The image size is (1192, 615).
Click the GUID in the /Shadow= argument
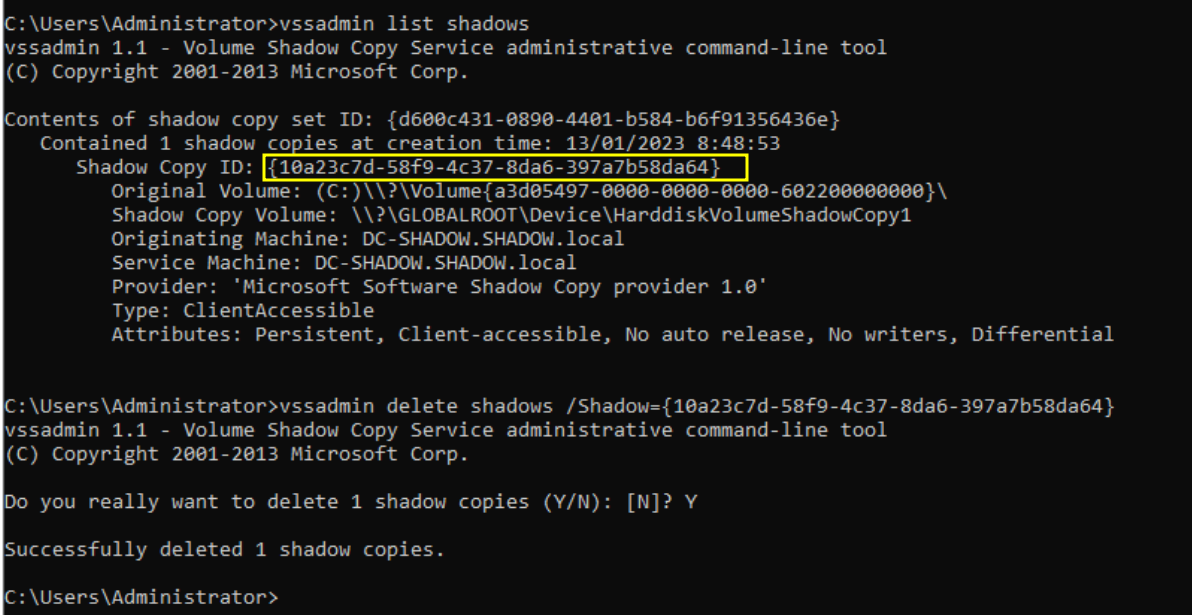pos(893,407)
